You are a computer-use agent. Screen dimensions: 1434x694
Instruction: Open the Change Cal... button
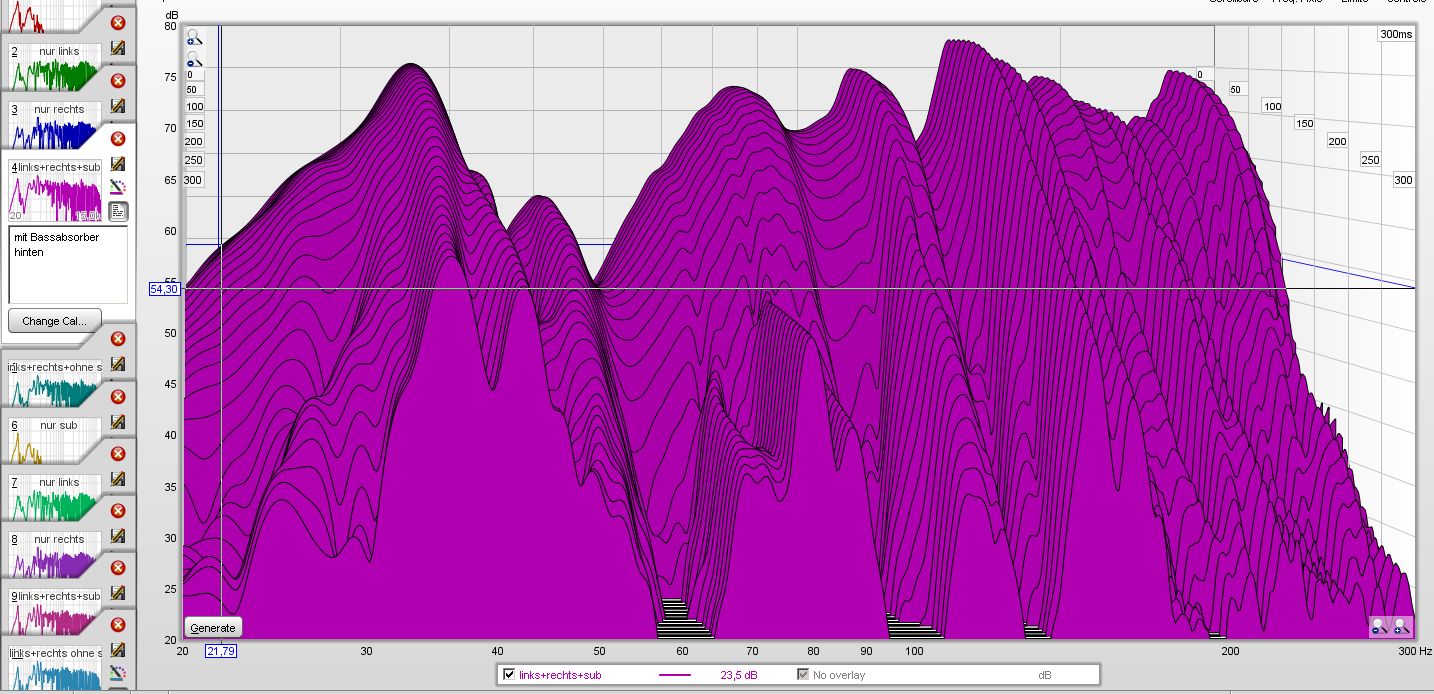(54, 321)
